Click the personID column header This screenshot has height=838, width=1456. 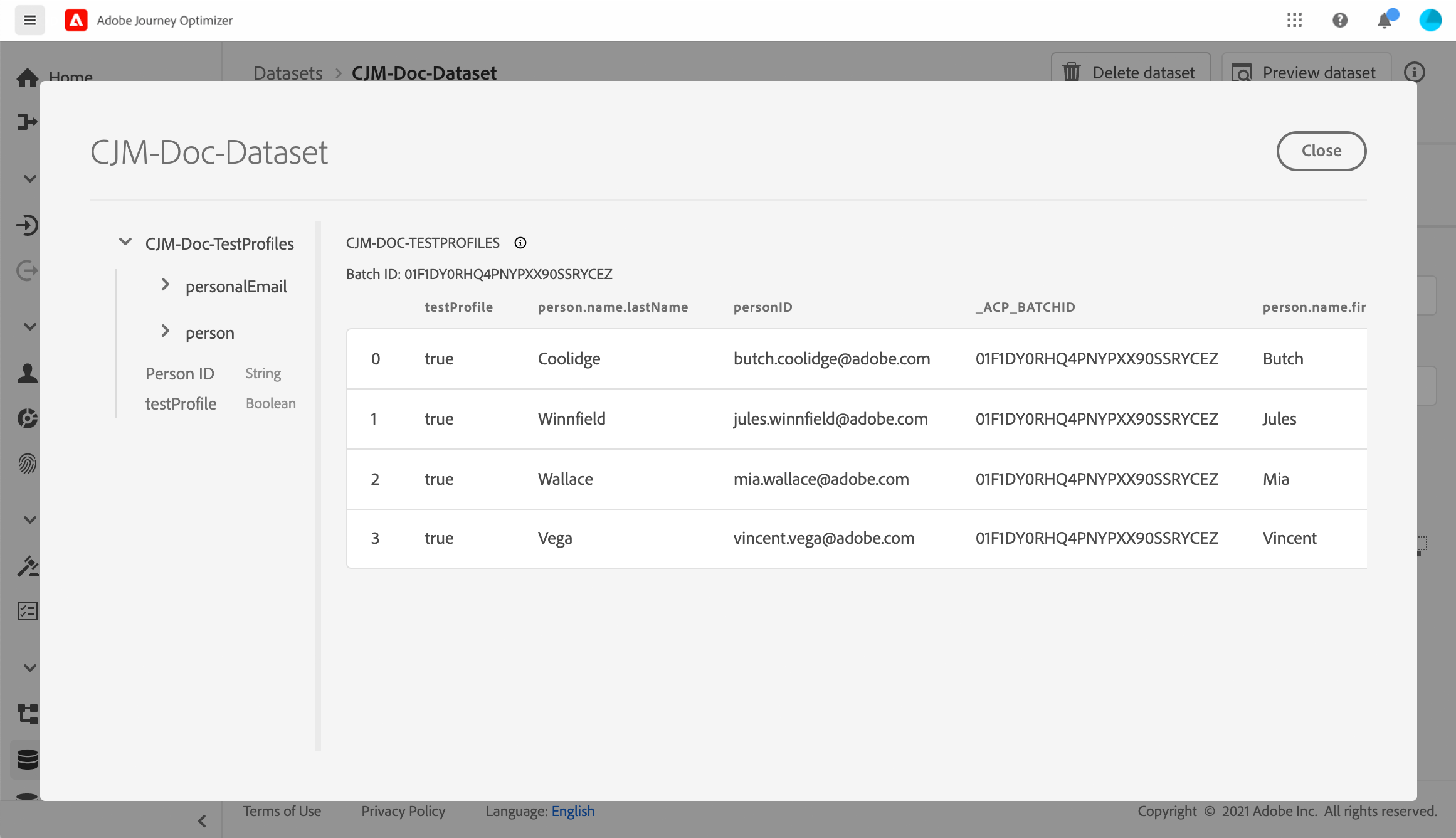(x=762, y=307)
